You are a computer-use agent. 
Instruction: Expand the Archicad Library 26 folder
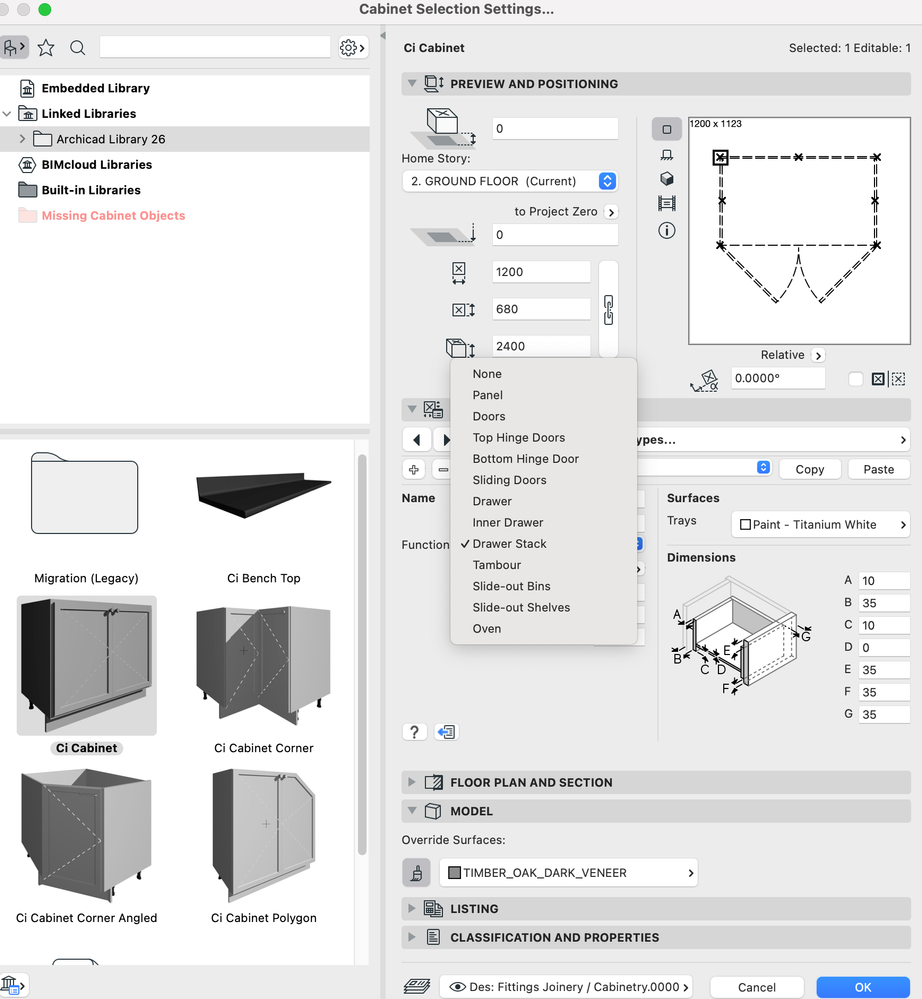22,139
